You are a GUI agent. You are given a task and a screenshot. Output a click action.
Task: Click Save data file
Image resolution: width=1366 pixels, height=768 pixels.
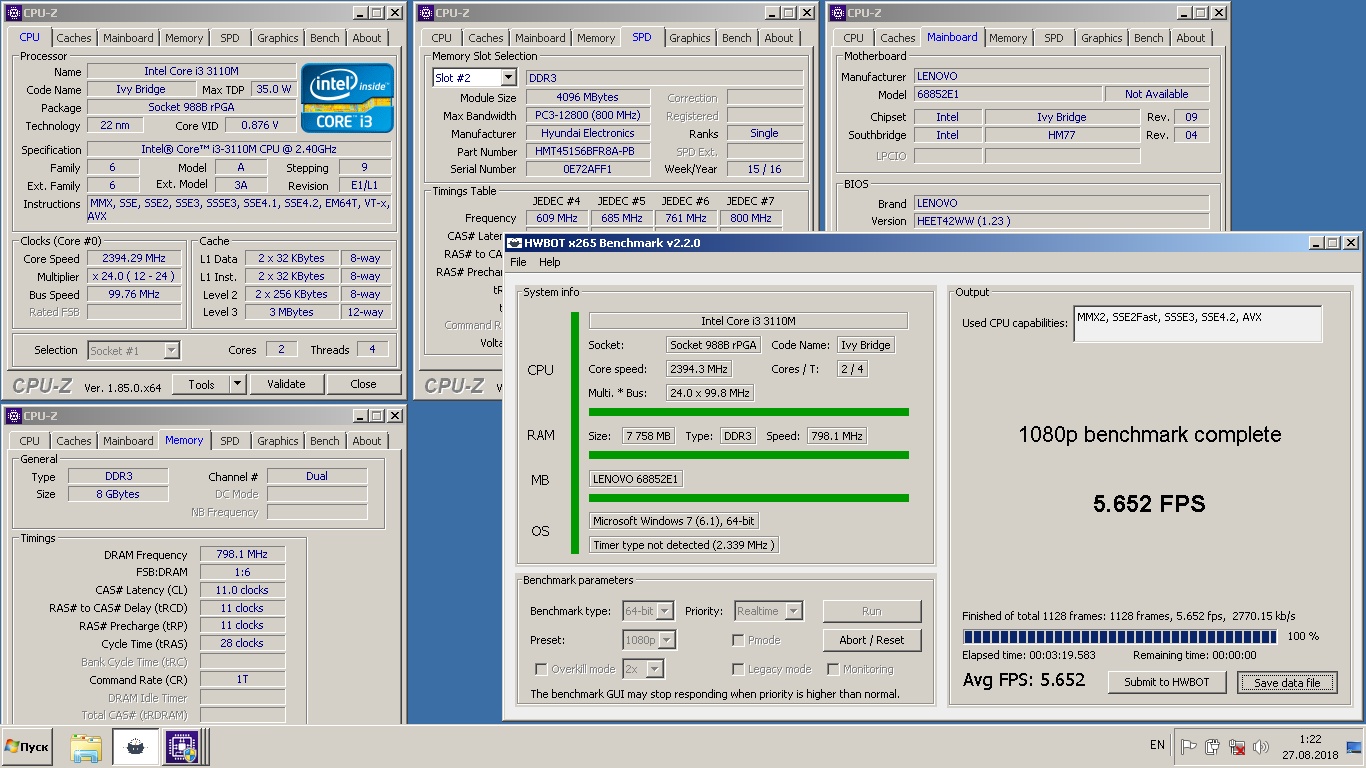coord(1287,682)
